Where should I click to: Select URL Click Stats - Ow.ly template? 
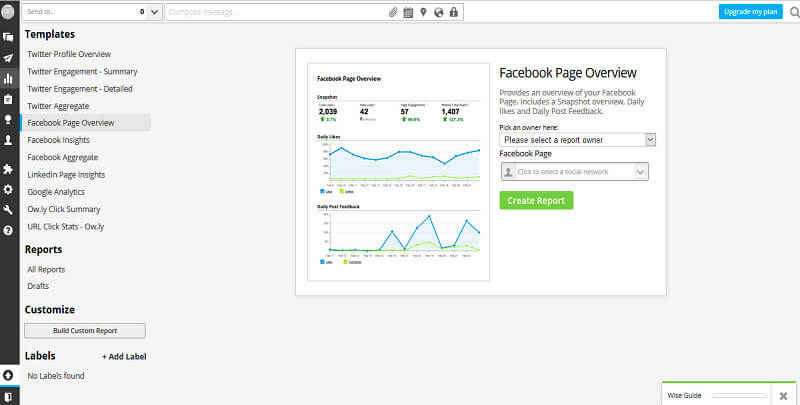[66, 227]
